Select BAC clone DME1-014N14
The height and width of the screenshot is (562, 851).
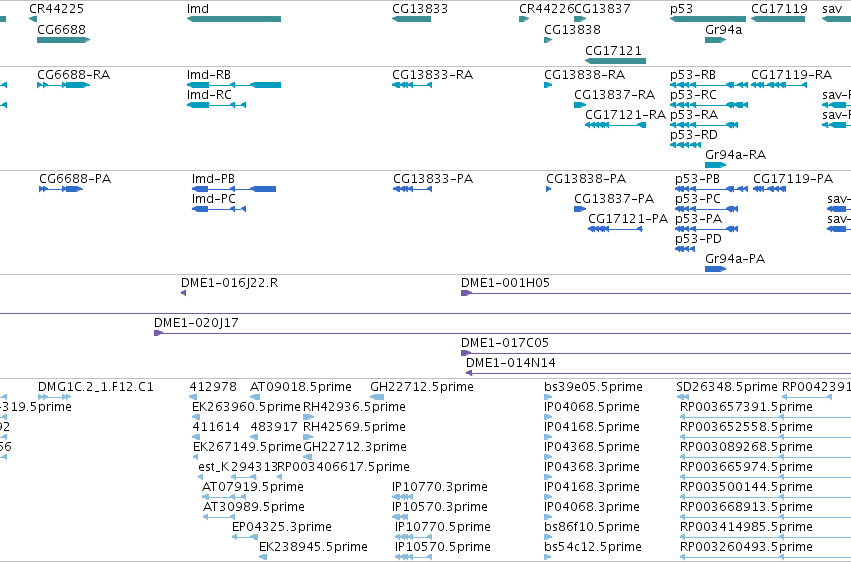point(659,373)
